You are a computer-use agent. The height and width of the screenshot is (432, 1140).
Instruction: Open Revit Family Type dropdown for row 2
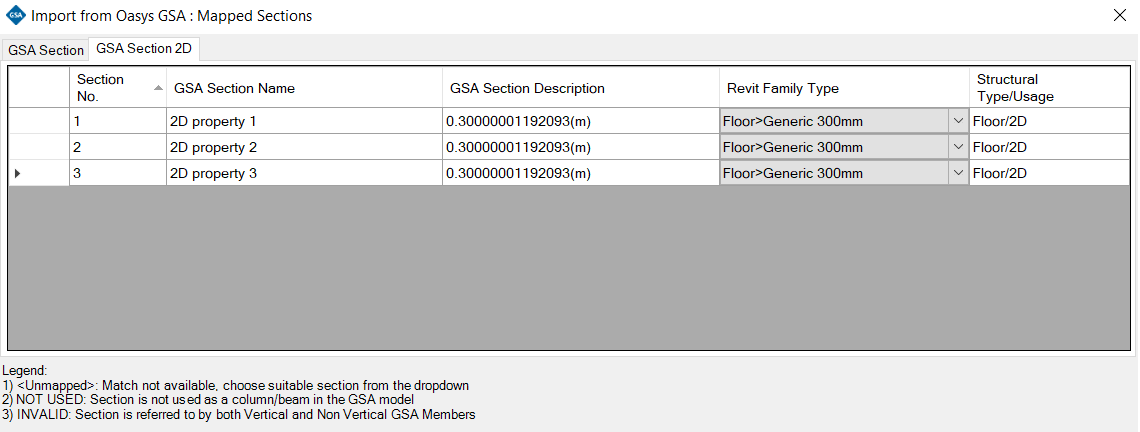(x=957, y=148)
